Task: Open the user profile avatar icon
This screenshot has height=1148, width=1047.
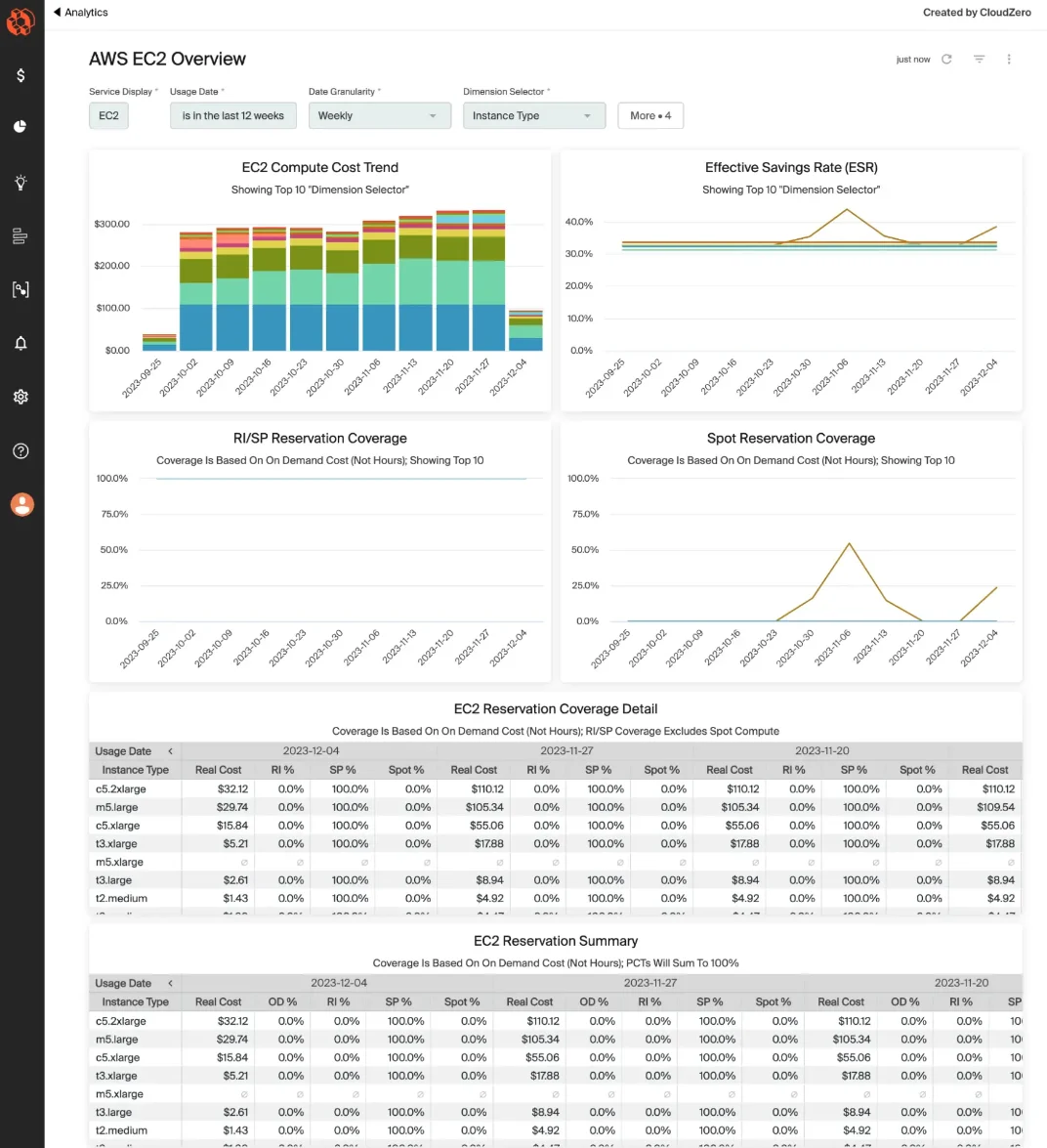Action: point(21,504)
